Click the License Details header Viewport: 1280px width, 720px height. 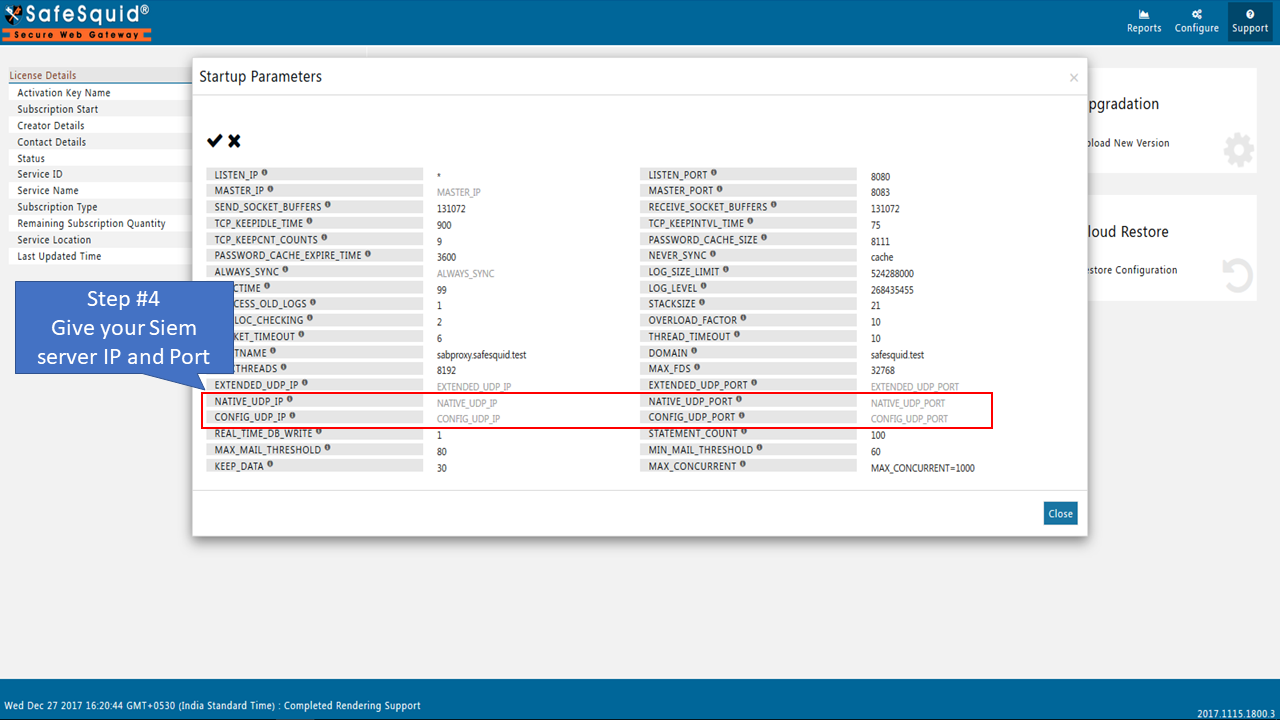(43, 76)
